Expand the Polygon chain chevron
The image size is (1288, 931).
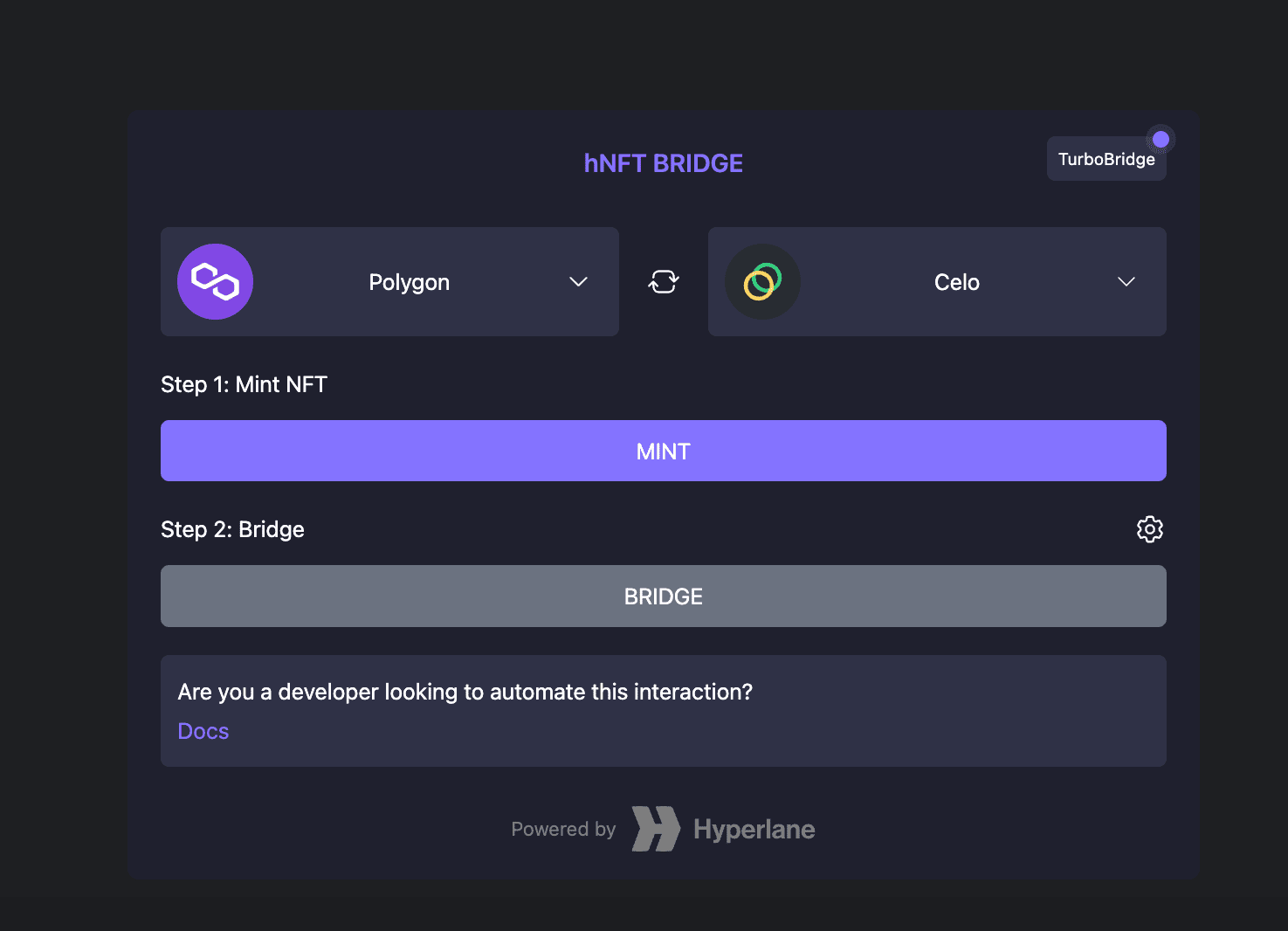[x=578, y=281]
